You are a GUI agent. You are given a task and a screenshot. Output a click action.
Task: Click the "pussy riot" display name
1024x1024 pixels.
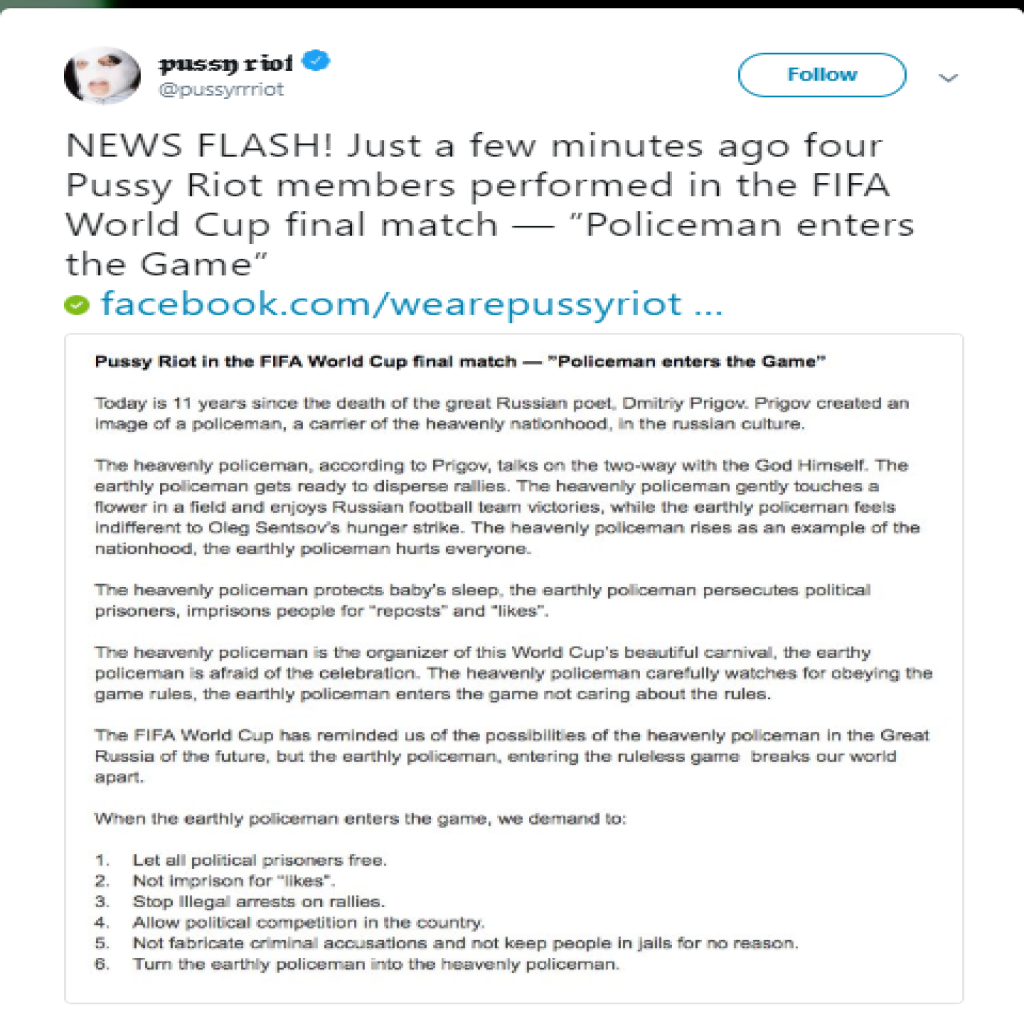226,63
